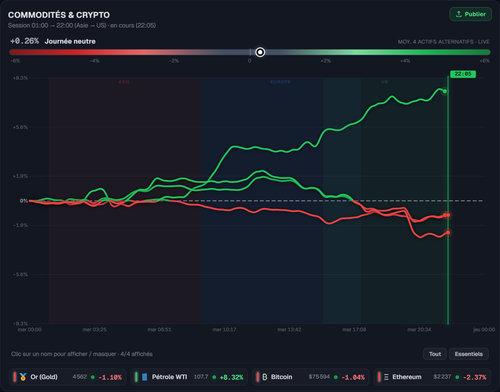
Task: Click the MOY. 4 ACTIFS ALTERNATIFS LIVE text
Action: [x=443, y=42]
